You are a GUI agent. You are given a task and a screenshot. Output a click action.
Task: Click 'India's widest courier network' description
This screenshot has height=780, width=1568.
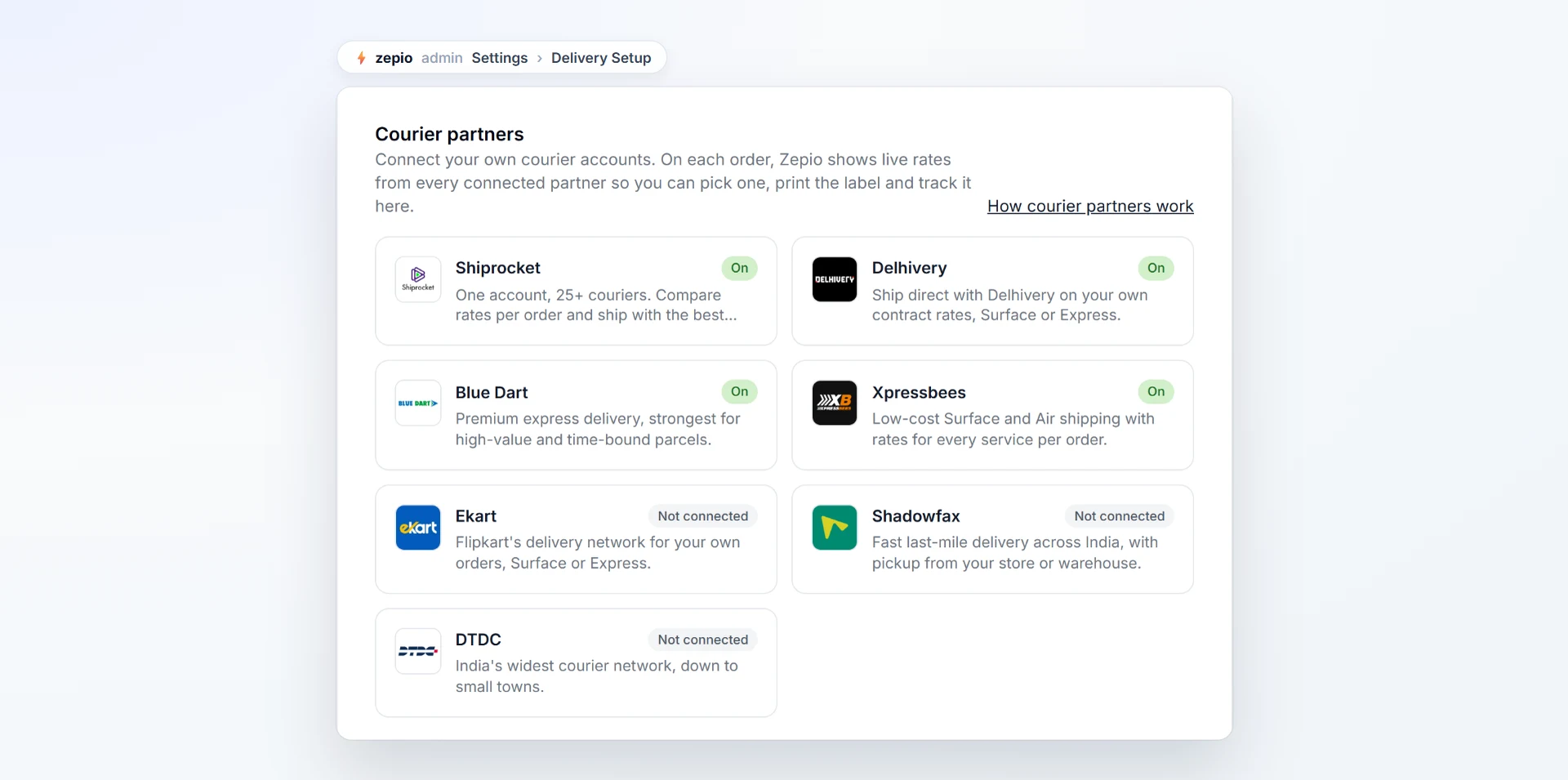(597, 676)
